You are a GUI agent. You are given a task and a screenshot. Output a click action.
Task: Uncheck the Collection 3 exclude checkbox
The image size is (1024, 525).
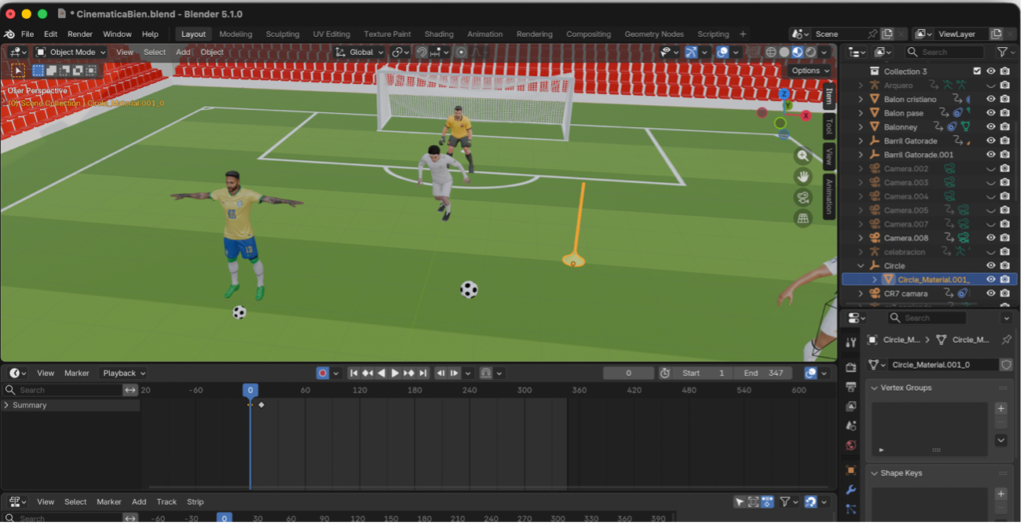pyautogui.click(x=978, y=71)
